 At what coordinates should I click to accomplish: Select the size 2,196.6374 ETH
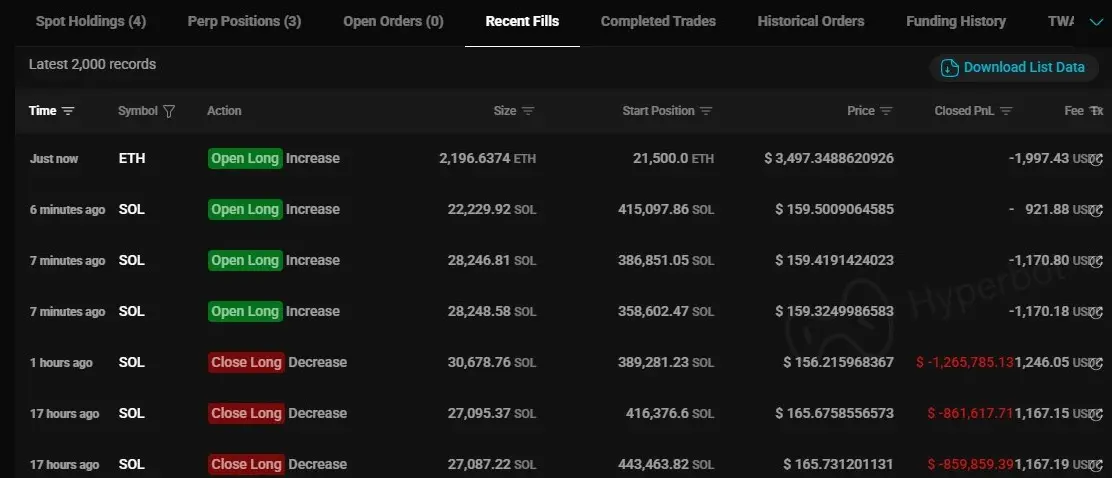[487, 158]
